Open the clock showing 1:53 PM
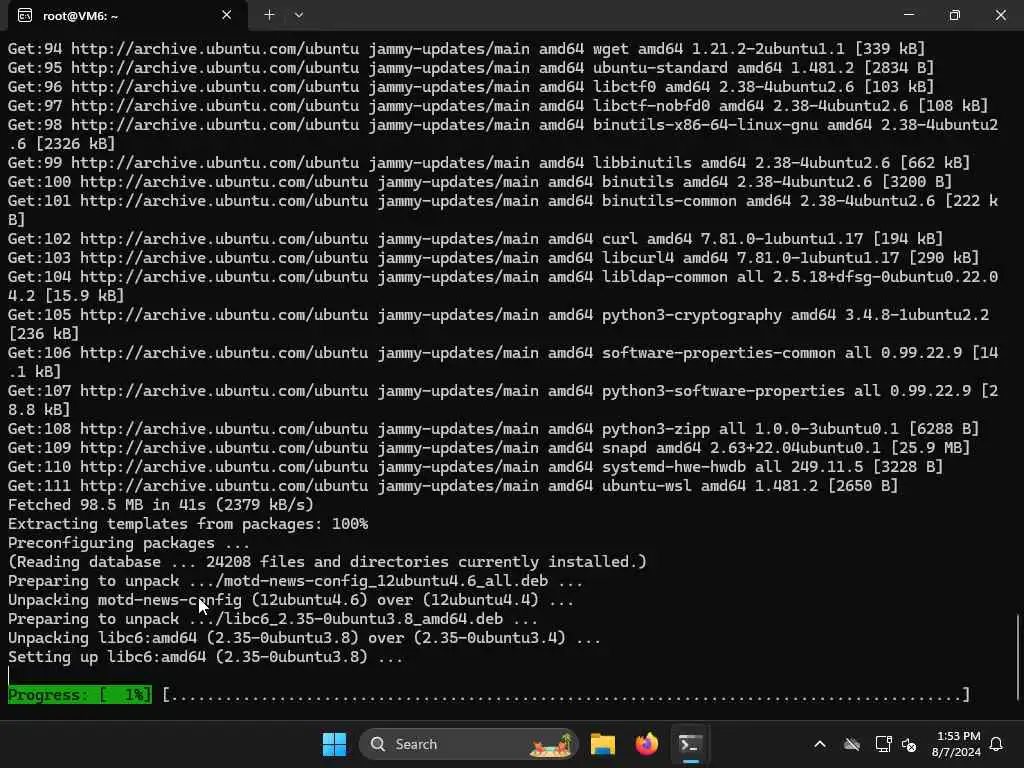Viewport: 1024px width, 768px height. (x=956, y=744)
